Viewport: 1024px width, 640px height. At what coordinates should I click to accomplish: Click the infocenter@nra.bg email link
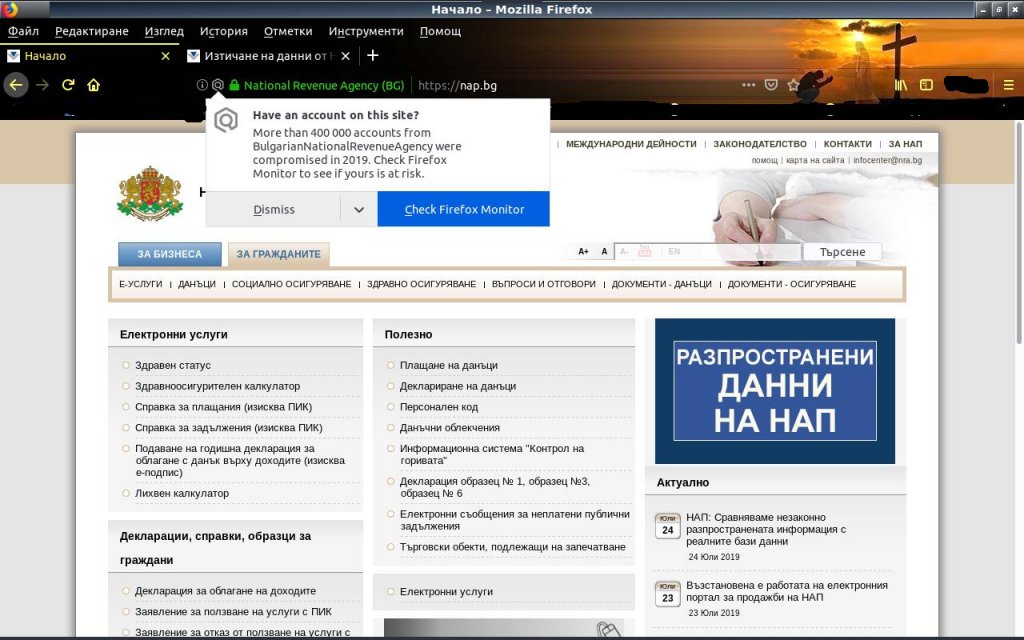pos(888,160)
